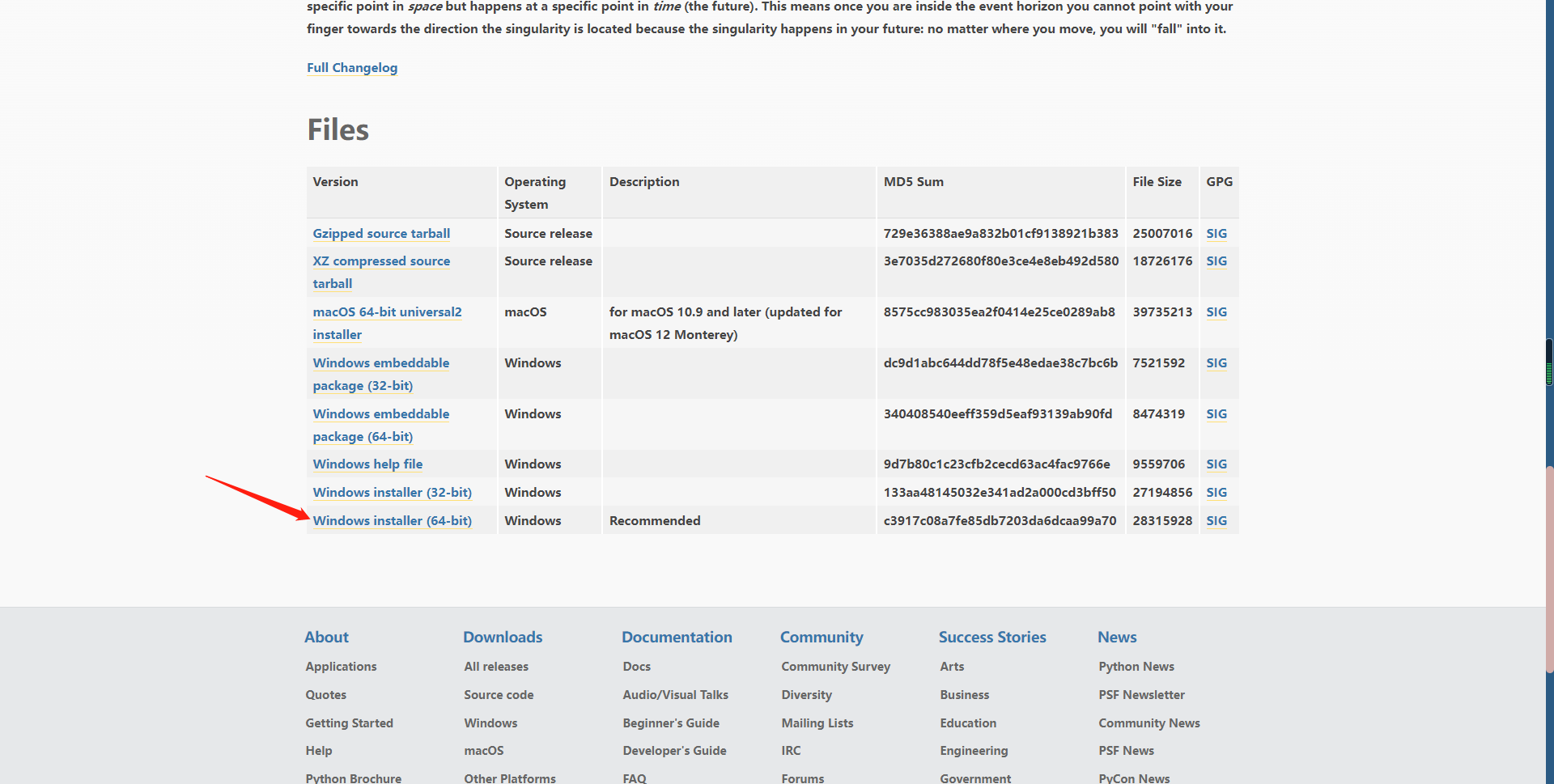Open the Full Changelog link
1554x784 pixels.
click(x=352, y=68)
